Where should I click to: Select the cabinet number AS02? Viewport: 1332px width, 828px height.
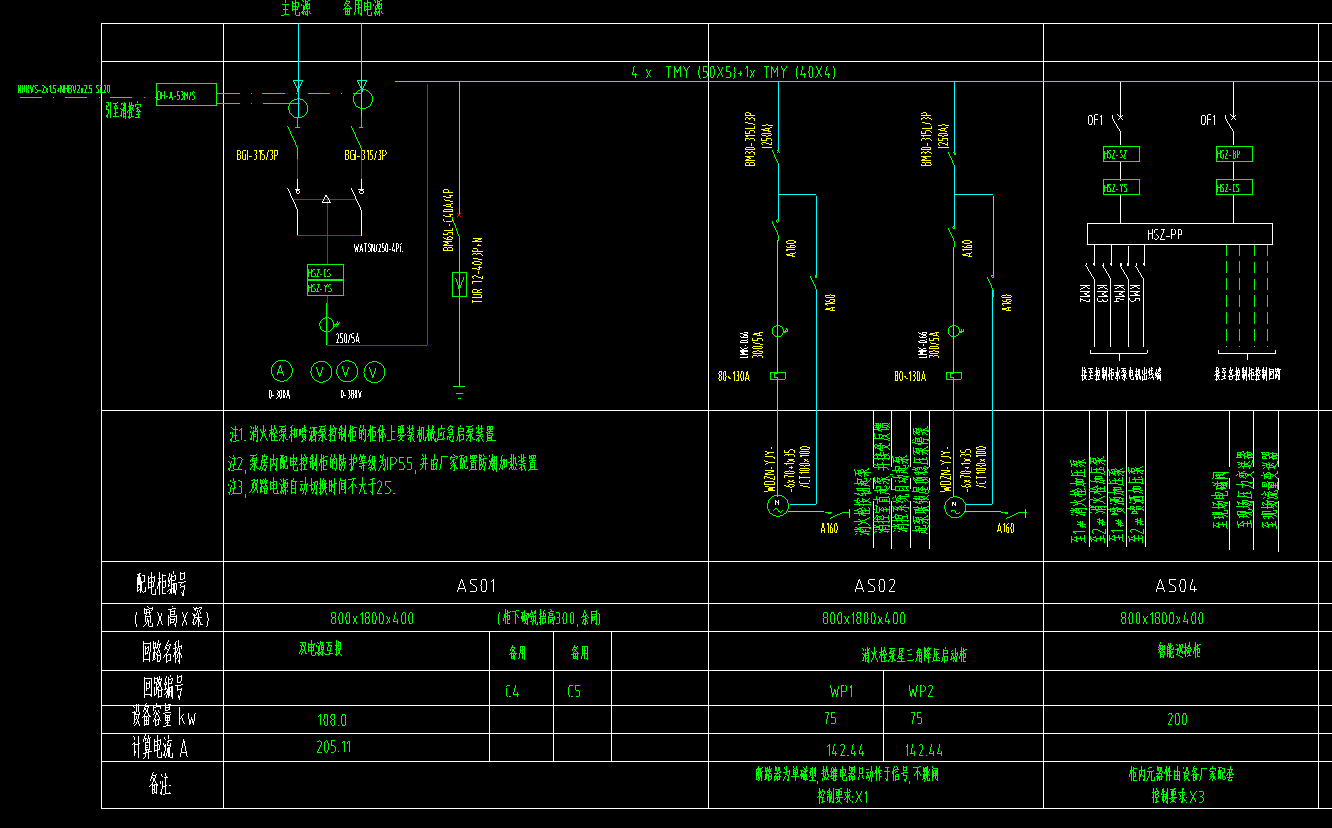(875, 586)
